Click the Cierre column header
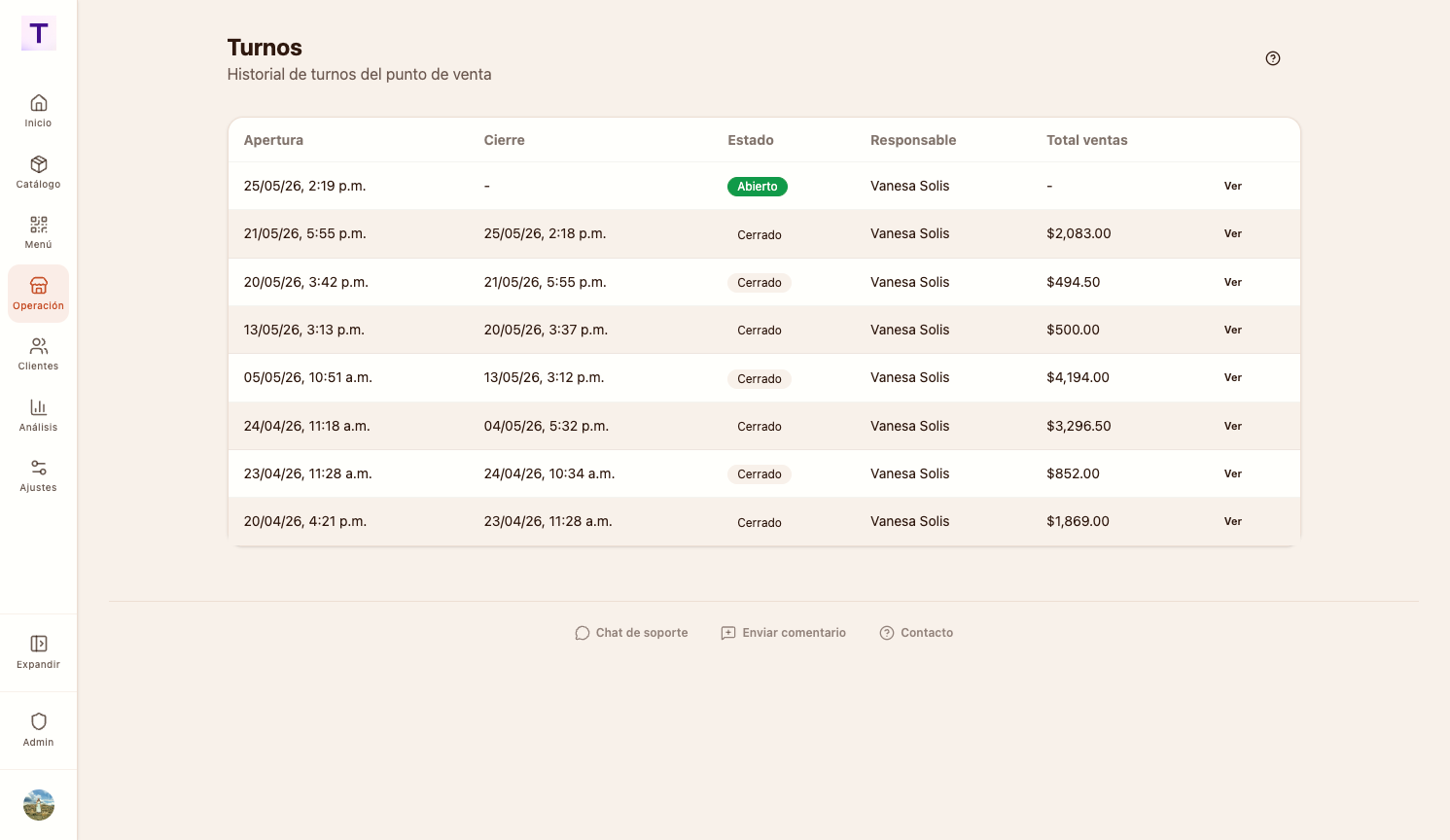Image resolution: width=1450 pixels, height=840 pixels. (x=504, y=140)
